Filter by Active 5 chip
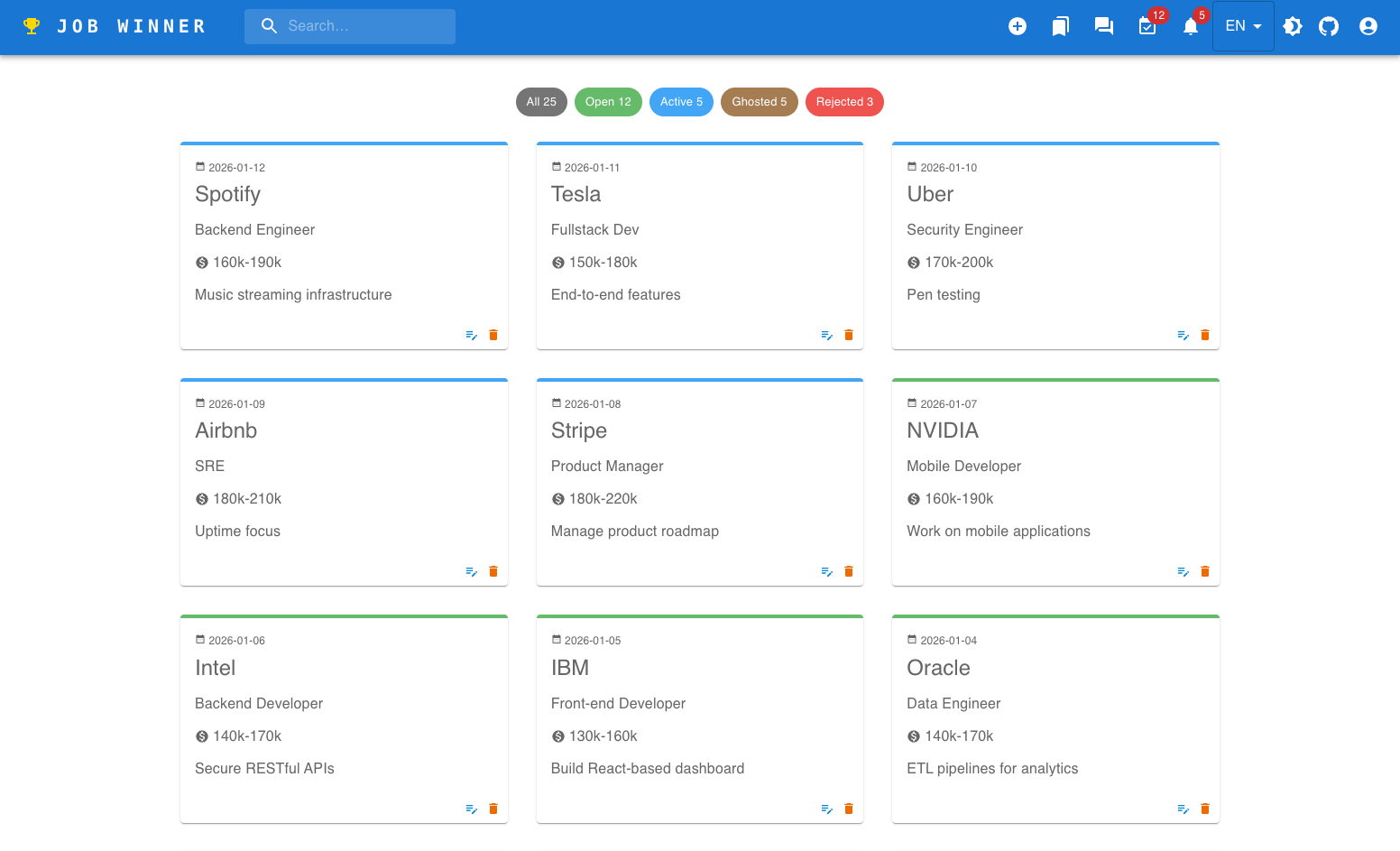This screenshot has width=1400, height=851. (681, 102)
